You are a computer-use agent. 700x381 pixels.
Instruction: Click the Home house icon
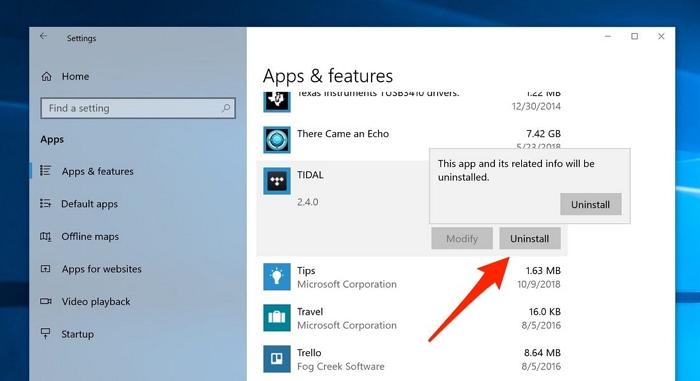point(46,76)
